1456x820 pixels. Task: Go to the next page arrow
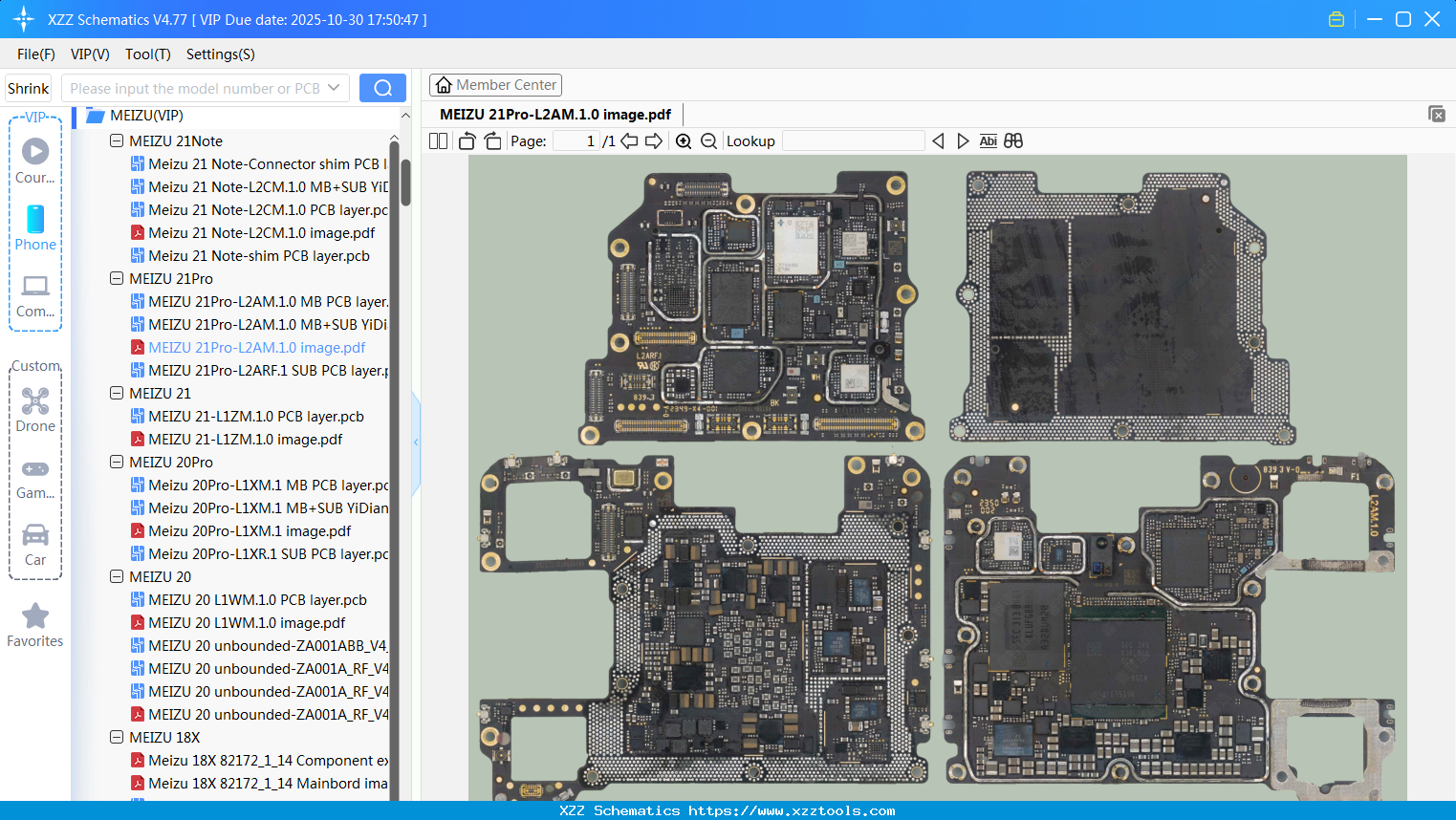(x=654, y=141)
